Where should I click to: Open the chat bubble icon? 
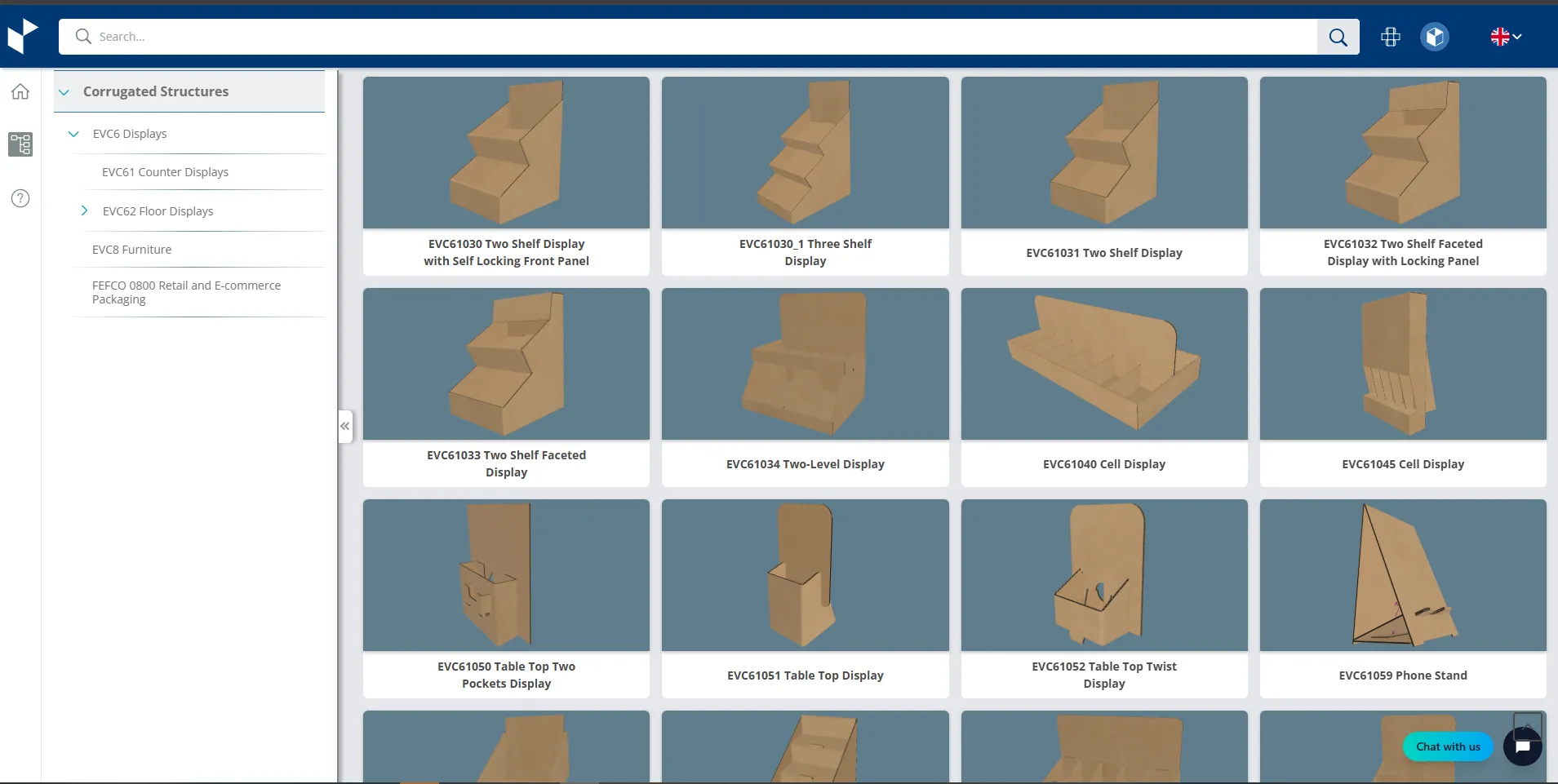point(1523,746)
